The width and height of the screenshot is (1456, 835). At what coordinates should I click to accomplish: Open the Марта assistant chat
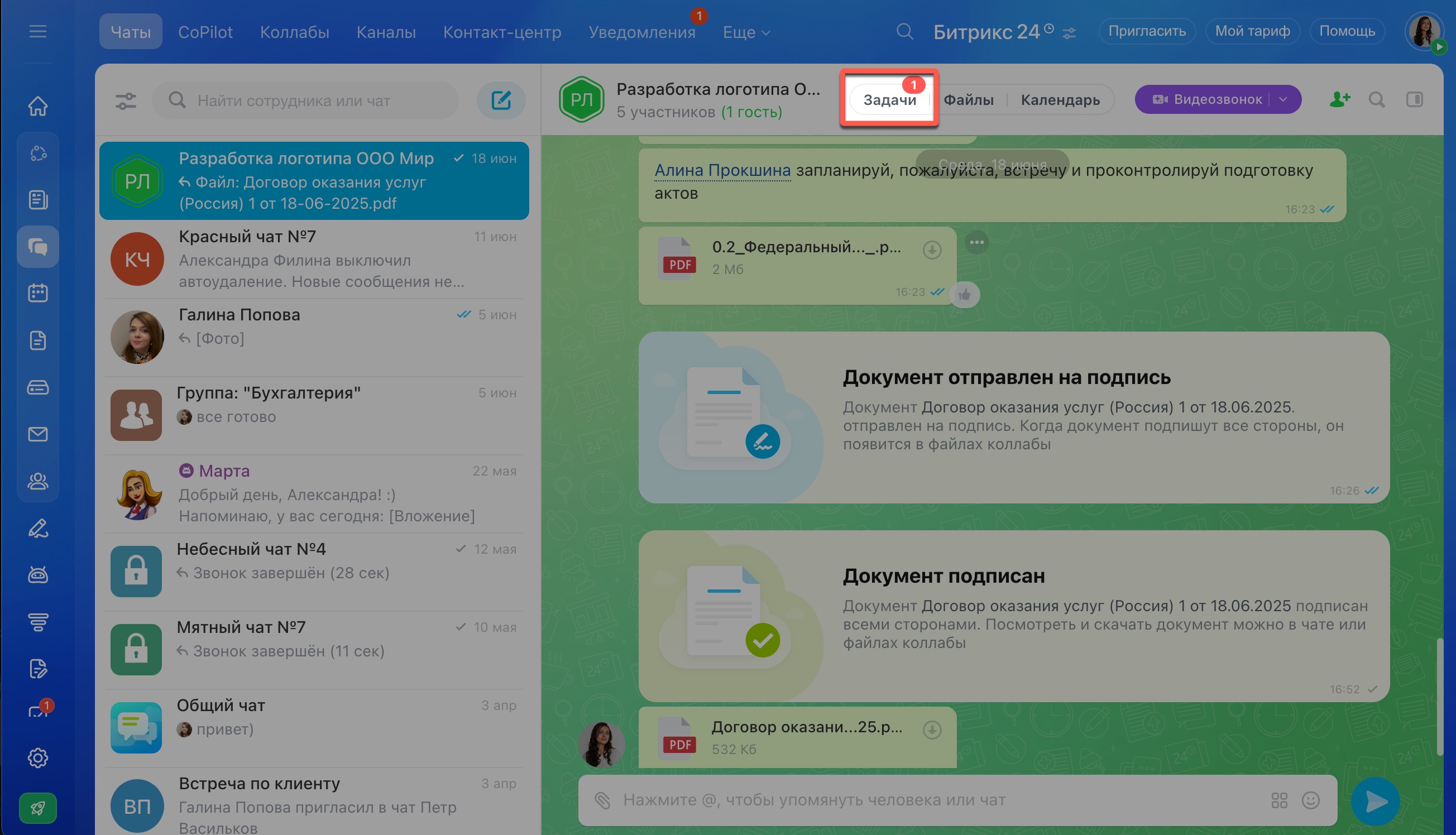pyautogui.click(x=314, y=493)
